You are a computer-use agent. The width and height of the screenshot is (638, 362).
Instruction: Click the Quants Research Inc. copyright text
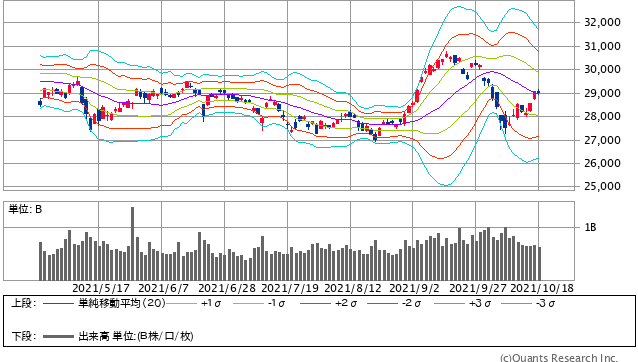[x=559, y=358]
